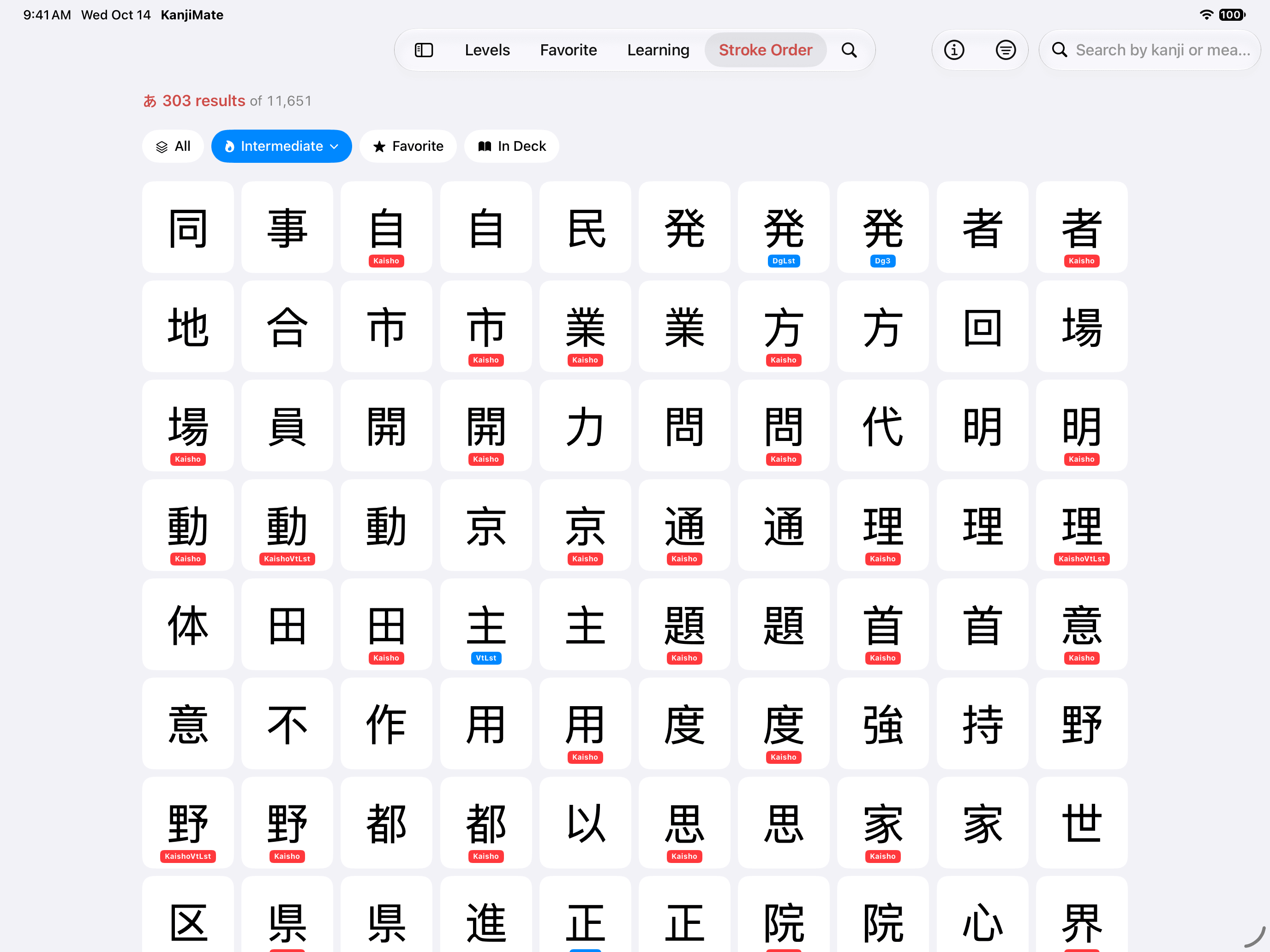Screen dimensions: 1270x952
Task: Open the 以 kanji card
Action: [x=585, y=823]
